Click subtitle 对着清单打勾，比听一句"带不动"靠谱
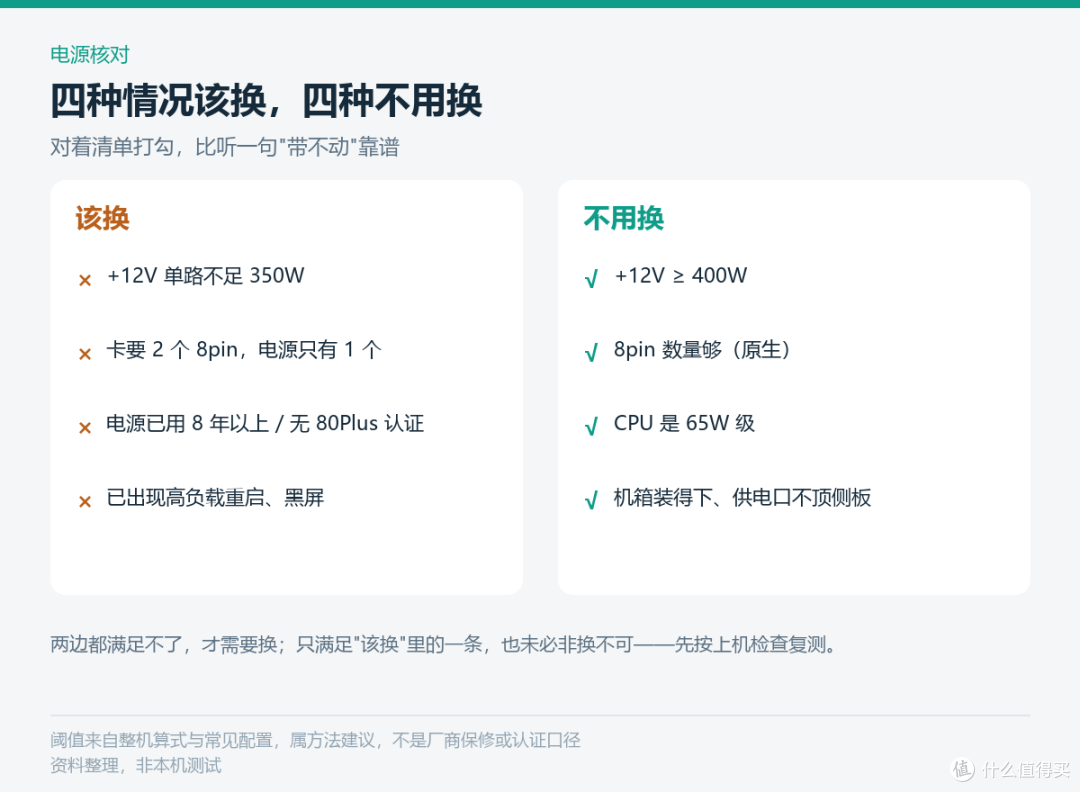The height and width of the screenshot is (792, 1080). [x=225, y=147]
